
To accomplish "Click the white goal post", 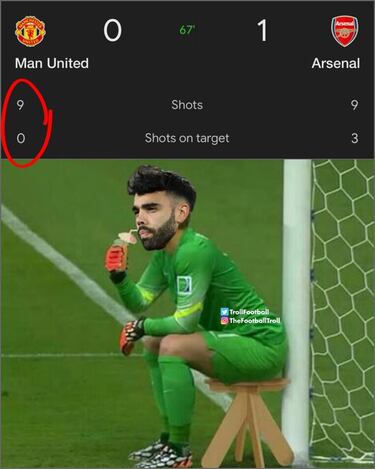I will tap(297, 308).
